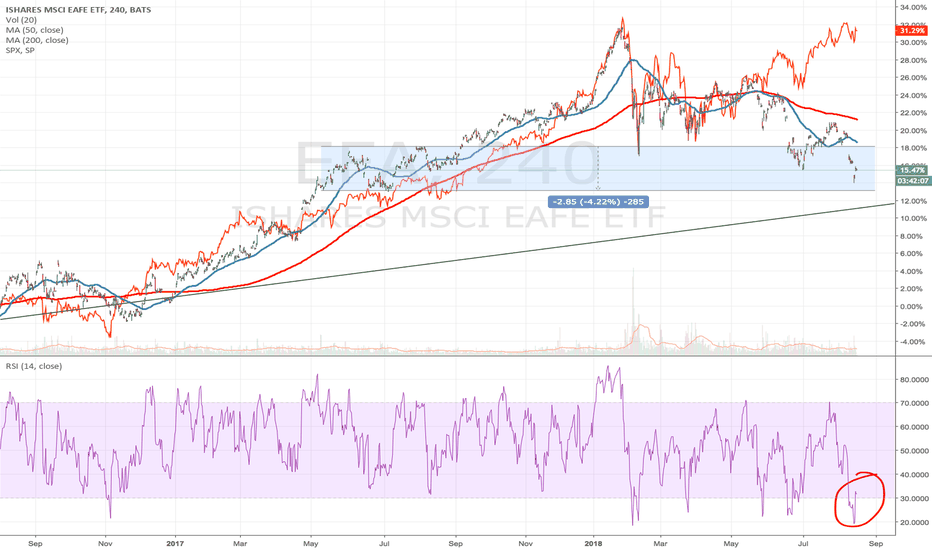Click the RSI 30.0000 axis label
The width and height of the screenshot is (932, 550).
point(914,498)
